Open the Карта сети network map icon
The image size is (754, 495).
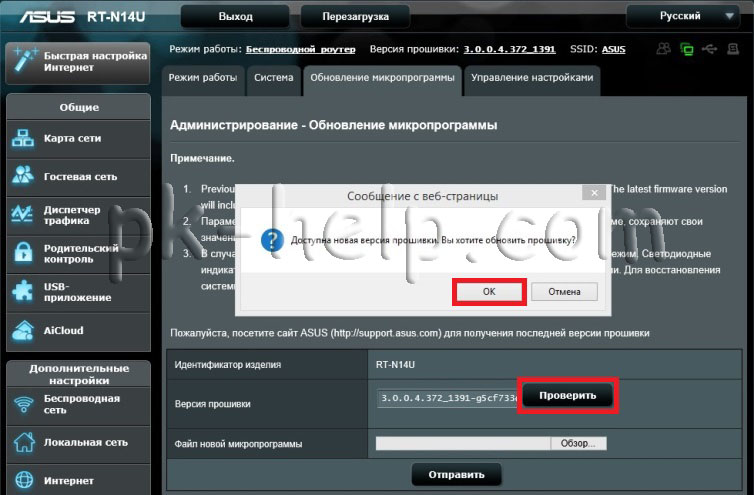coord(23,139)
